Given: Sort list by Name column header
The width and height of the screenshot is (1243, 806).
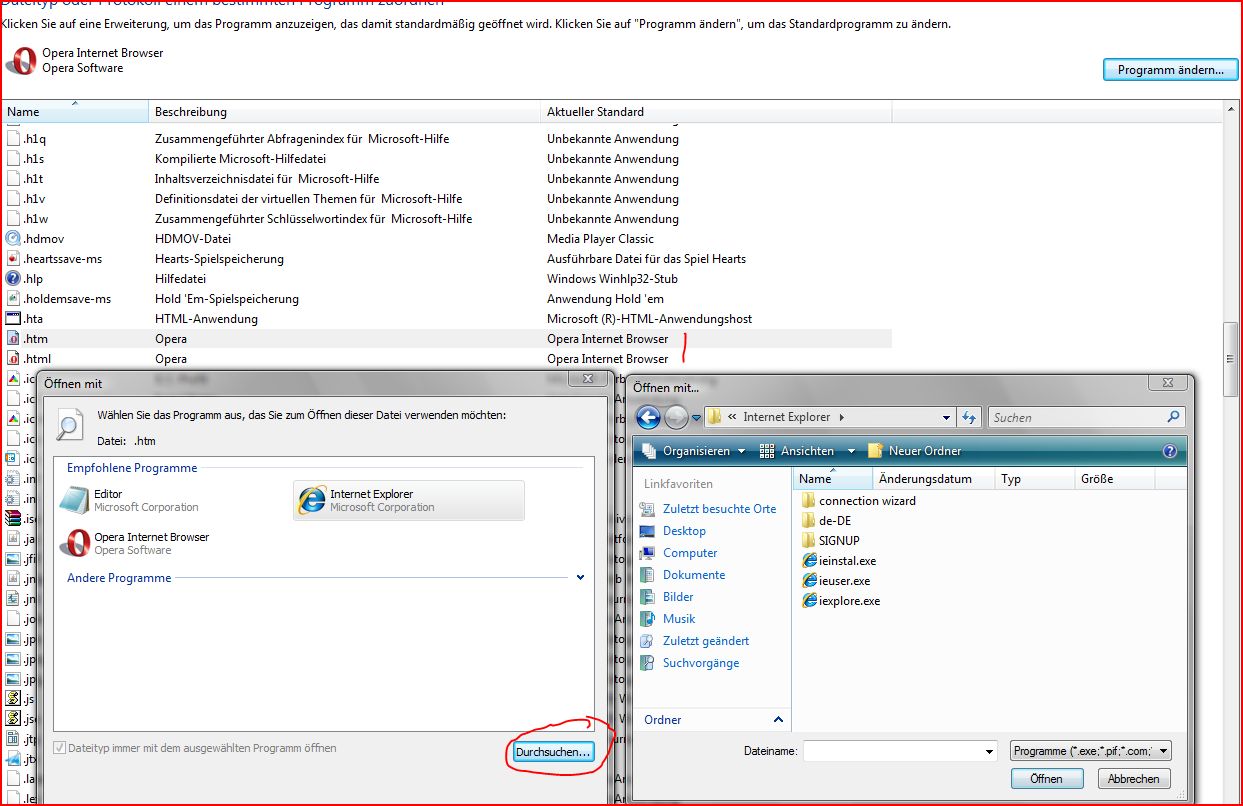Looking at the screenshot, I should click(x=75, y=112).
